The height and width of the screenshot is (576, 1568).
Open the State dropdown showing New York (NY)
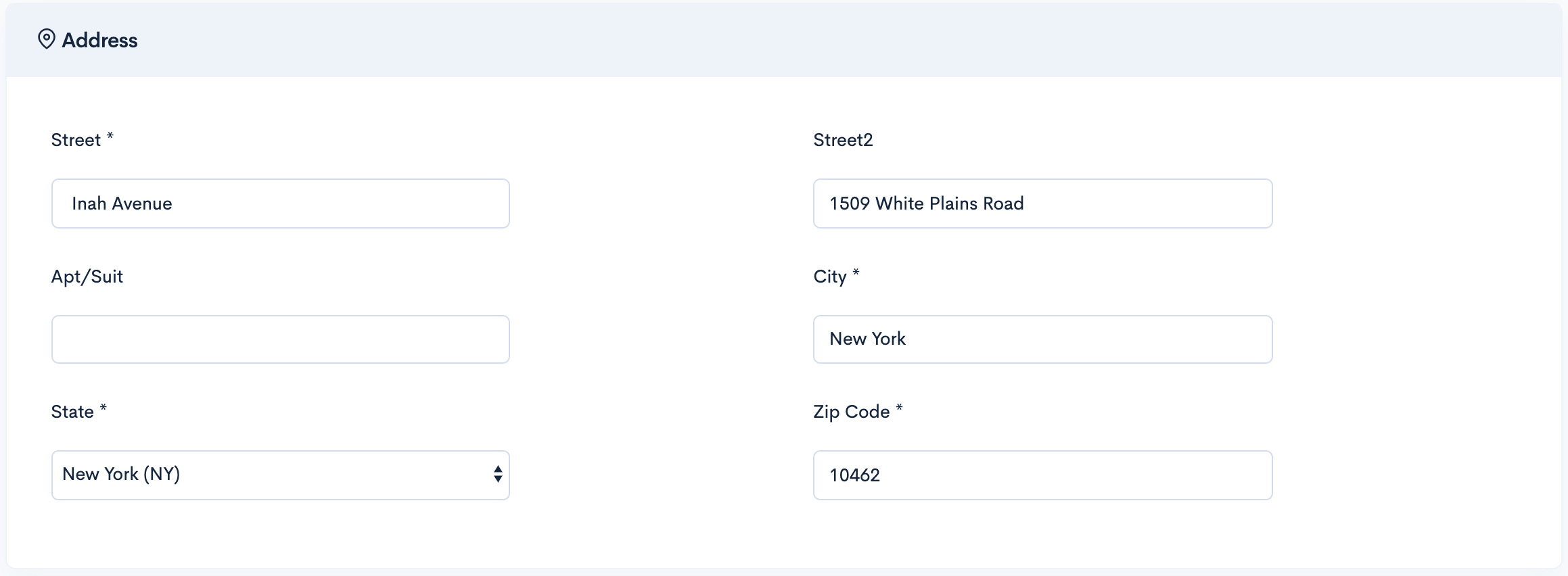pos(281,475)
